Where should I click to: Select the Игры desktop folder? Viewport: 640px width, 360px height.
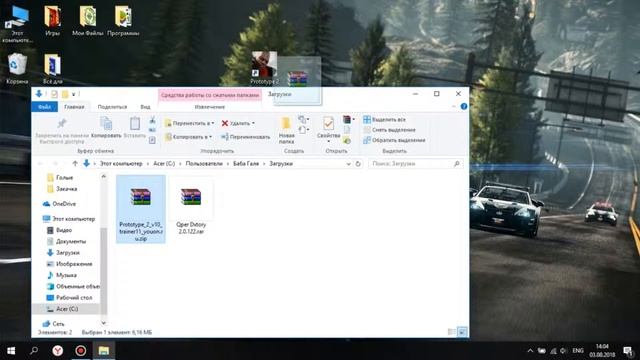pos(52,21)
